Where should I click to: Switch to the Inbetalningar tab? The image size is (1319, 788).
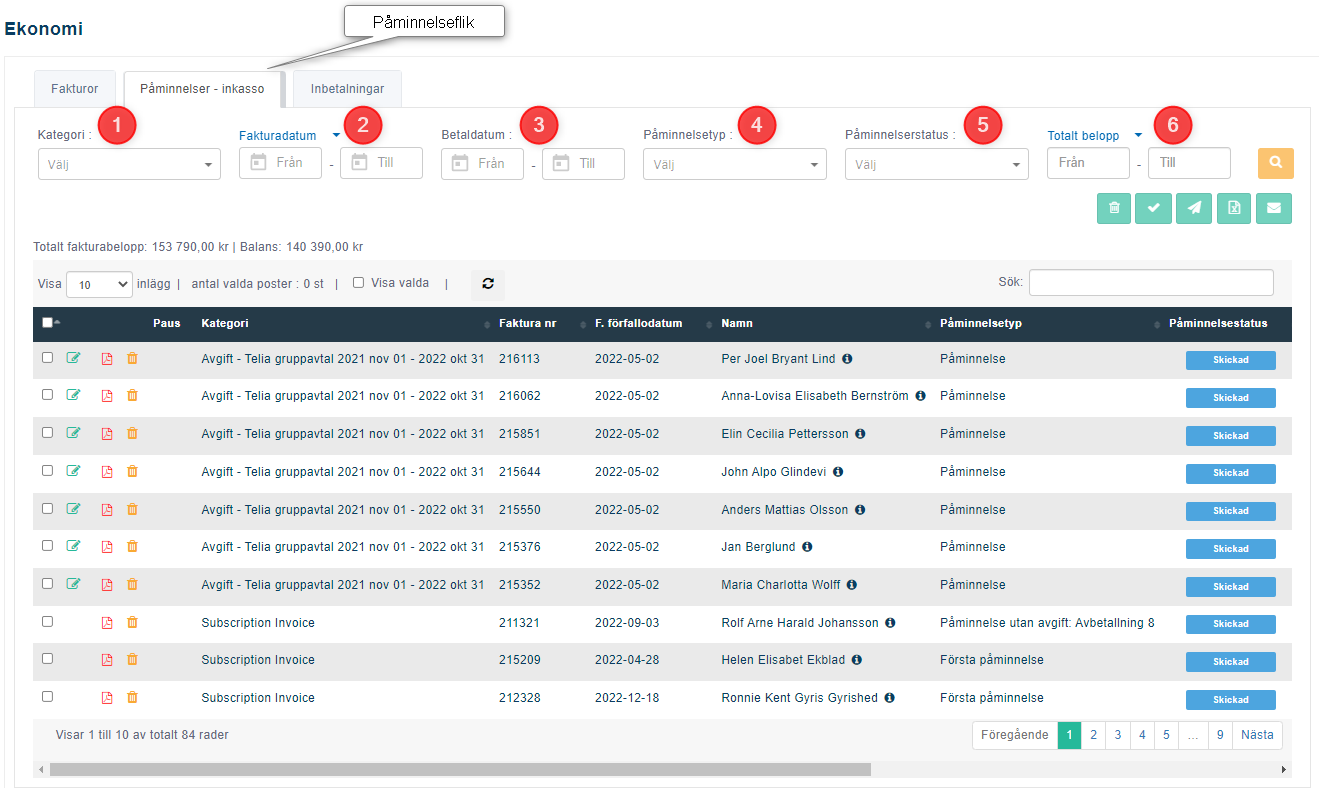pos(347,89)
